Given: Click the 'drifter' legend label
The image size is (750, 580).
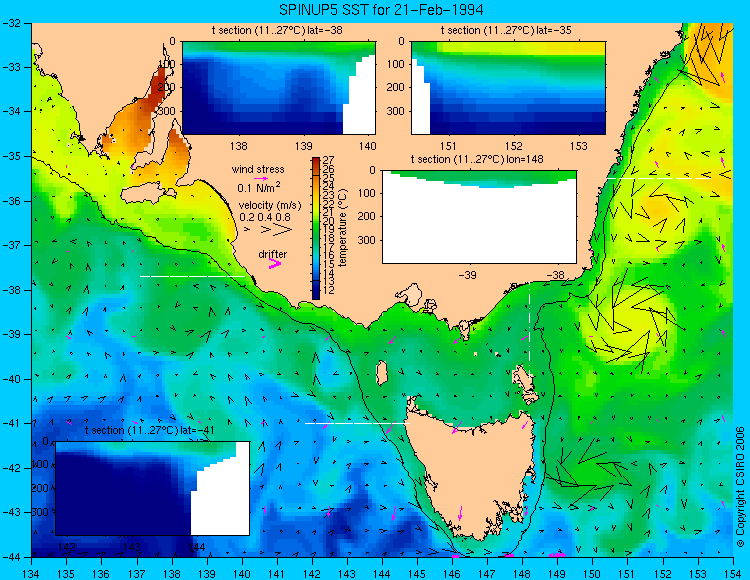Looking at the screenshot, I should click(x=273, y=254).
